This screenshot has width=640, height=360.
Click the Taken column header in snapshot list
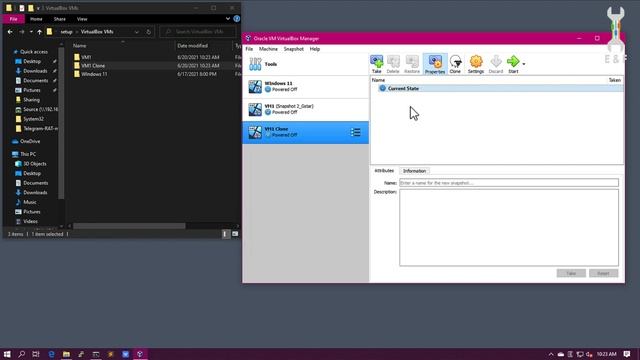point(614,80)
